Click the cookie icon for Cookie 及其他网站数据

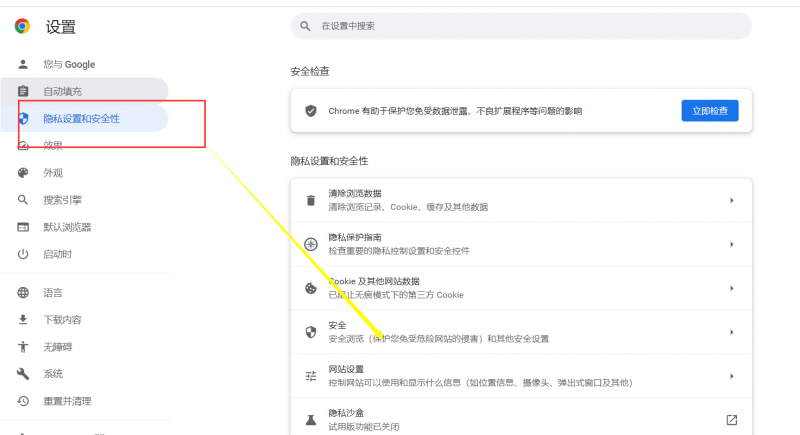[x=310, y=288]
